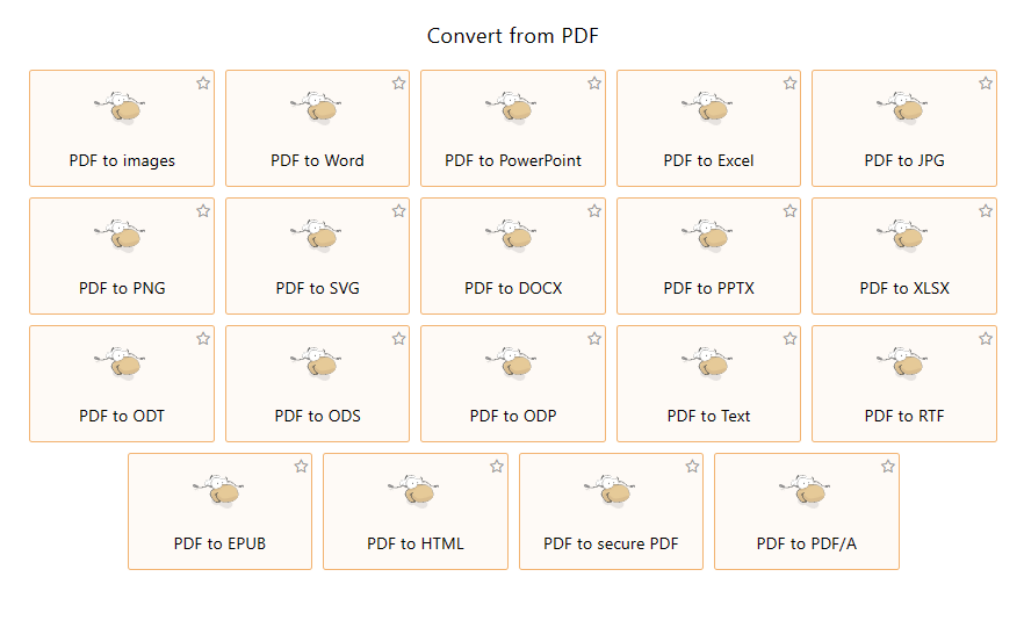Click the squirrel icon above PDF to SVG

coord(317,235)
